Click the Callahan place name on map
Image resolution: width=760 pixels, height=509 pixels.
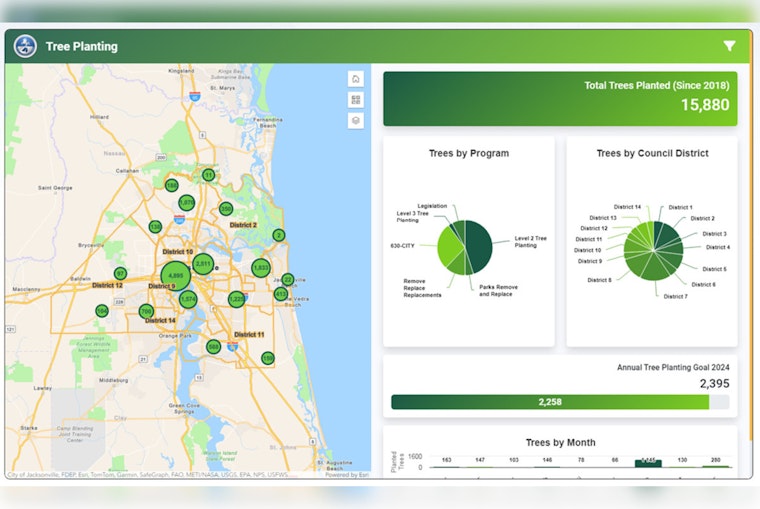[x=127, y=171]
